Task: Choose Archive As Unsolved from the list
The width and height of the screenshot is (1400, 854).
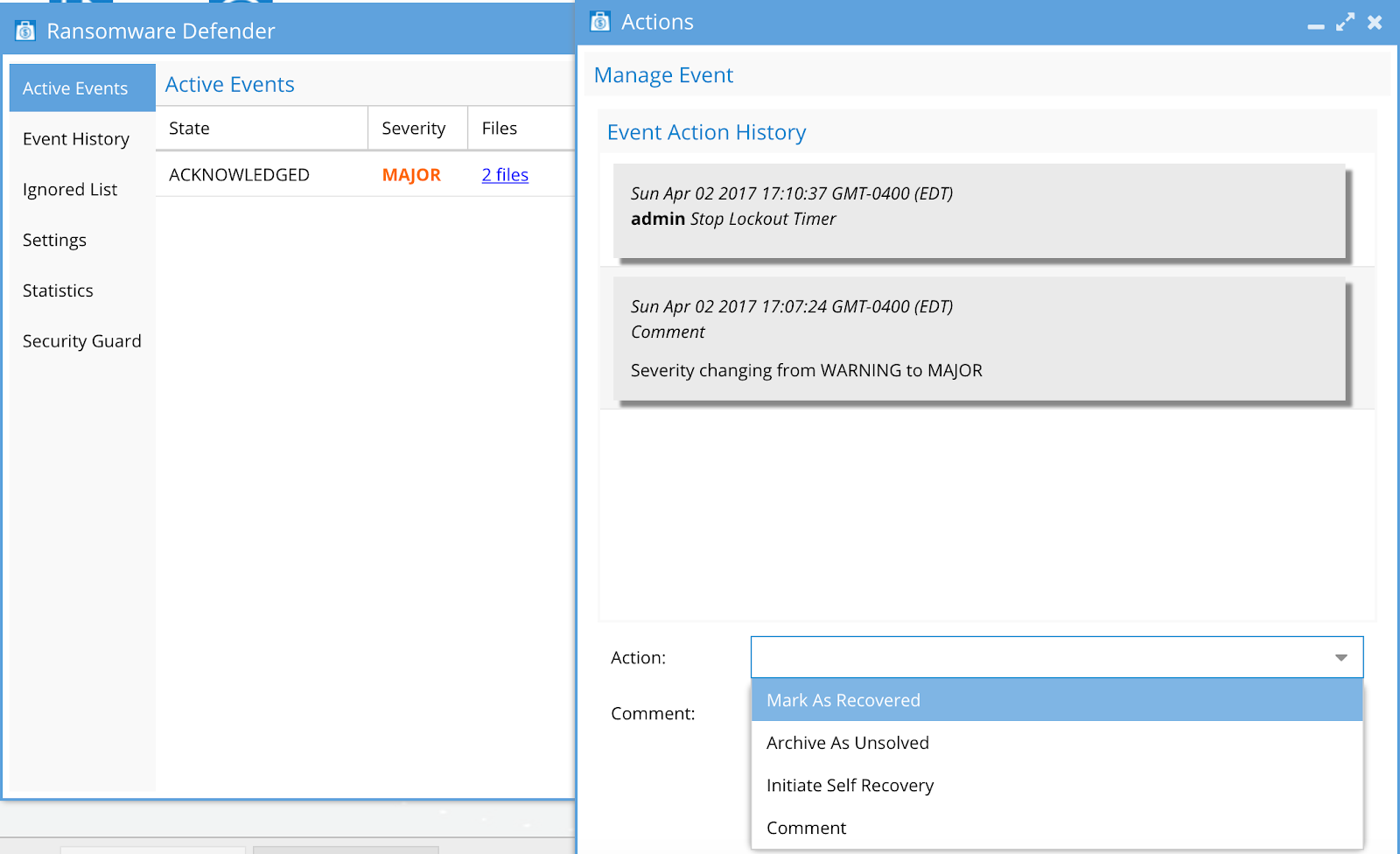Action: 1057,743
